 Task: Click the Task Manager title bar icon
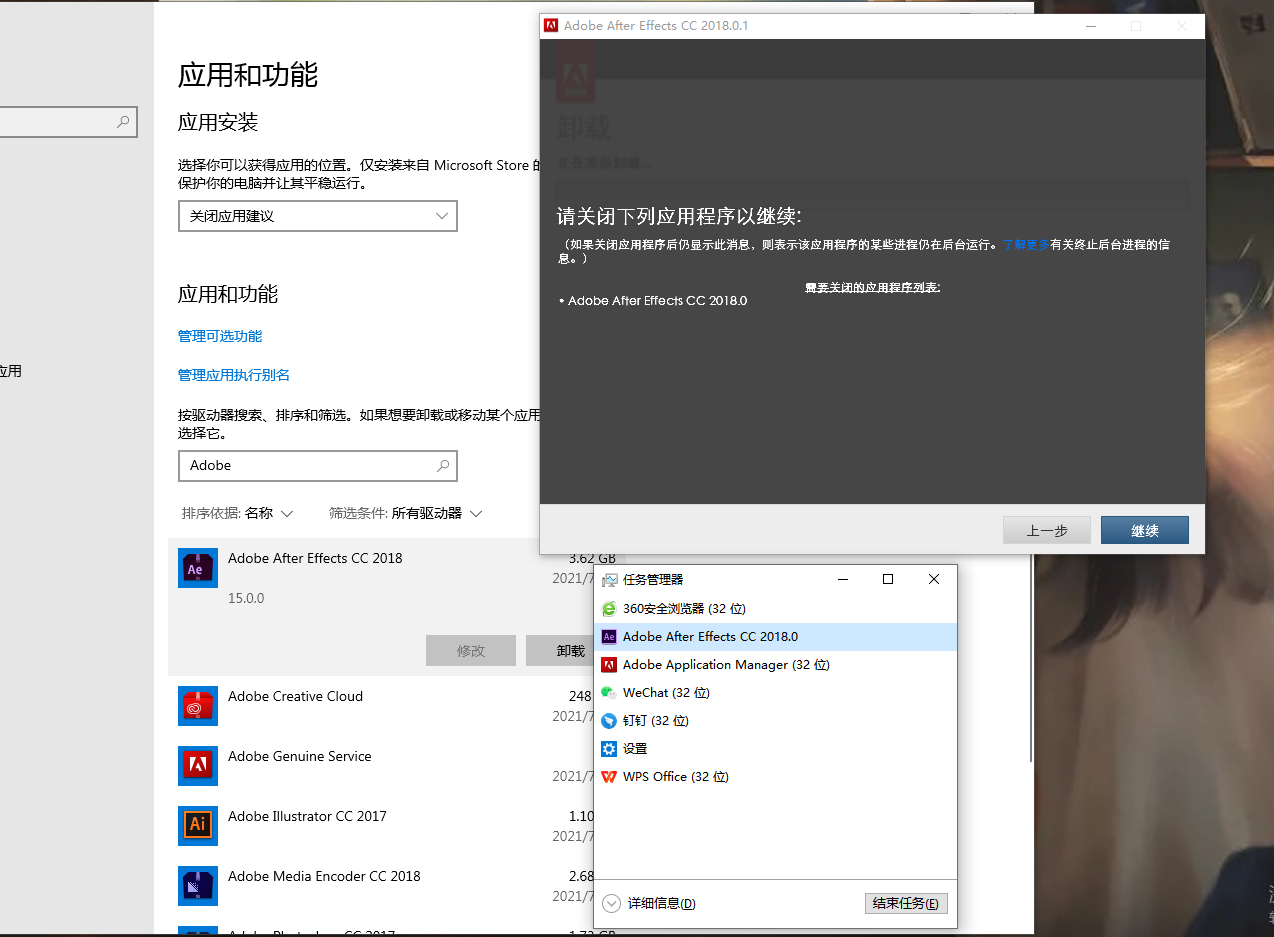click(x=610, y=580)
